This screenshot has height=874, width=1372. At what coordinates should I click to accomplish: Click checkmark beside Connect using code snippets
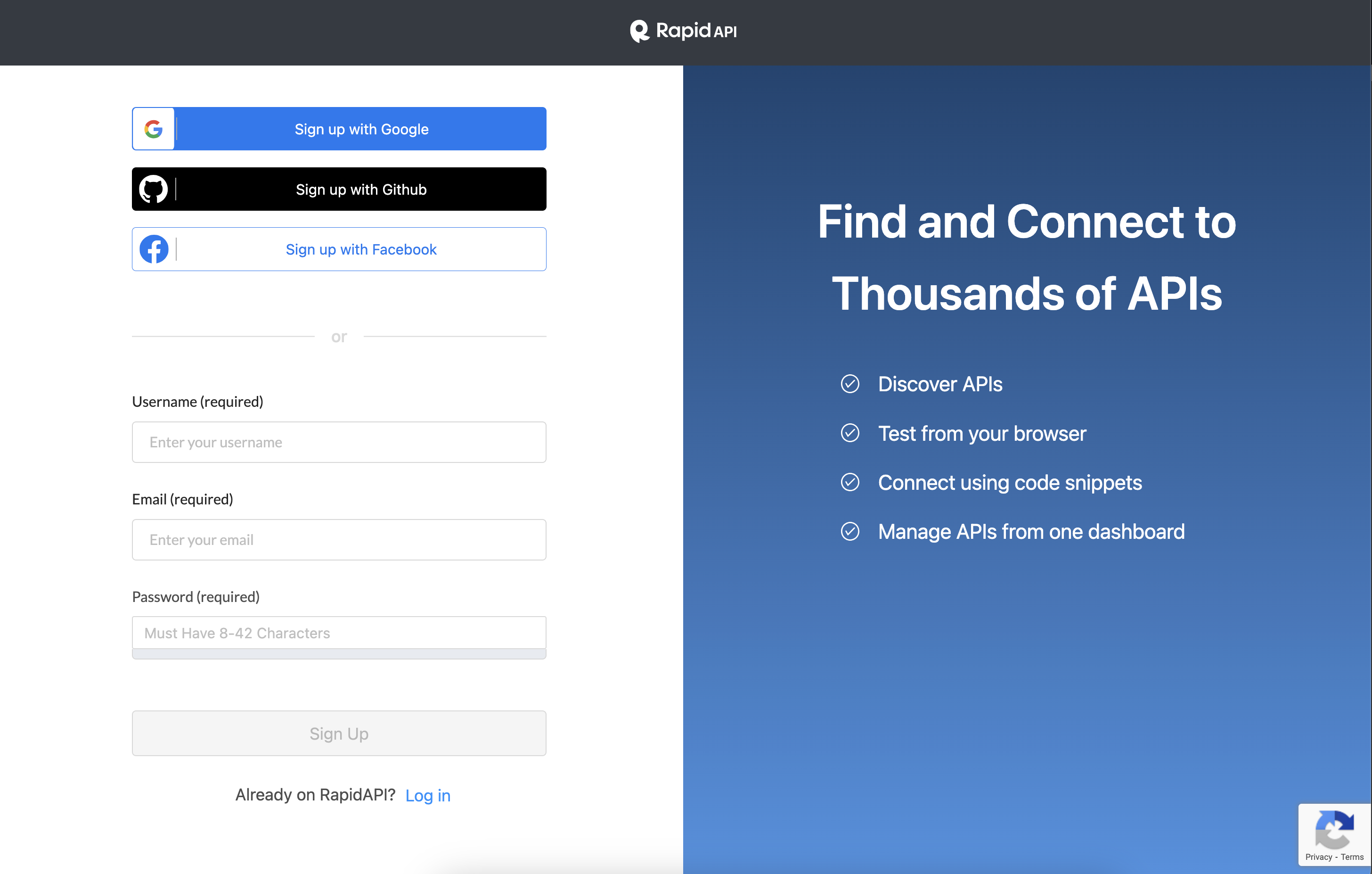tap(849, 482)
